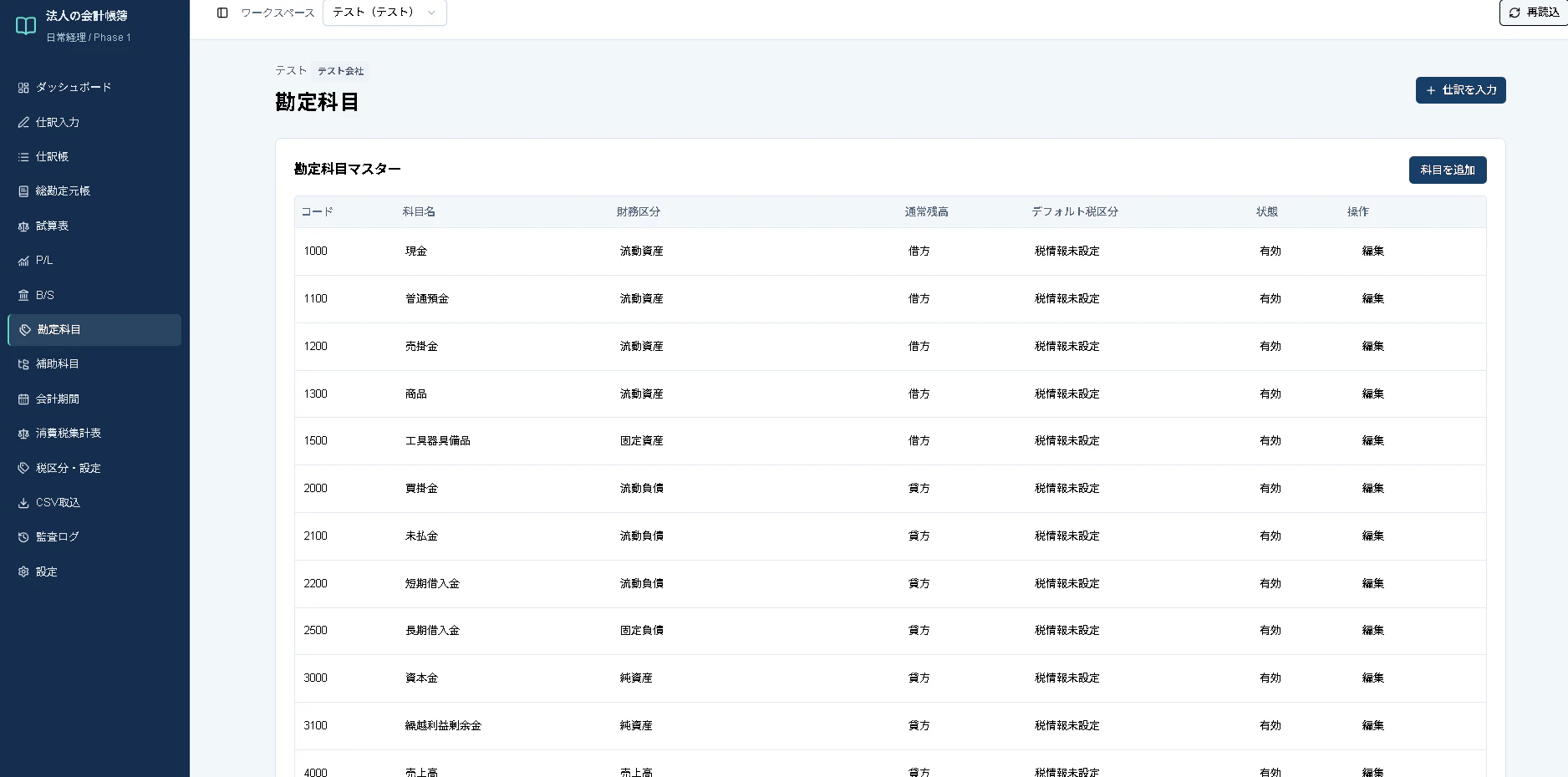Viewport: 1568px width, 777px height.
Task: Click the 勘定科目 tag icon
Action: (x=25, y=330)
